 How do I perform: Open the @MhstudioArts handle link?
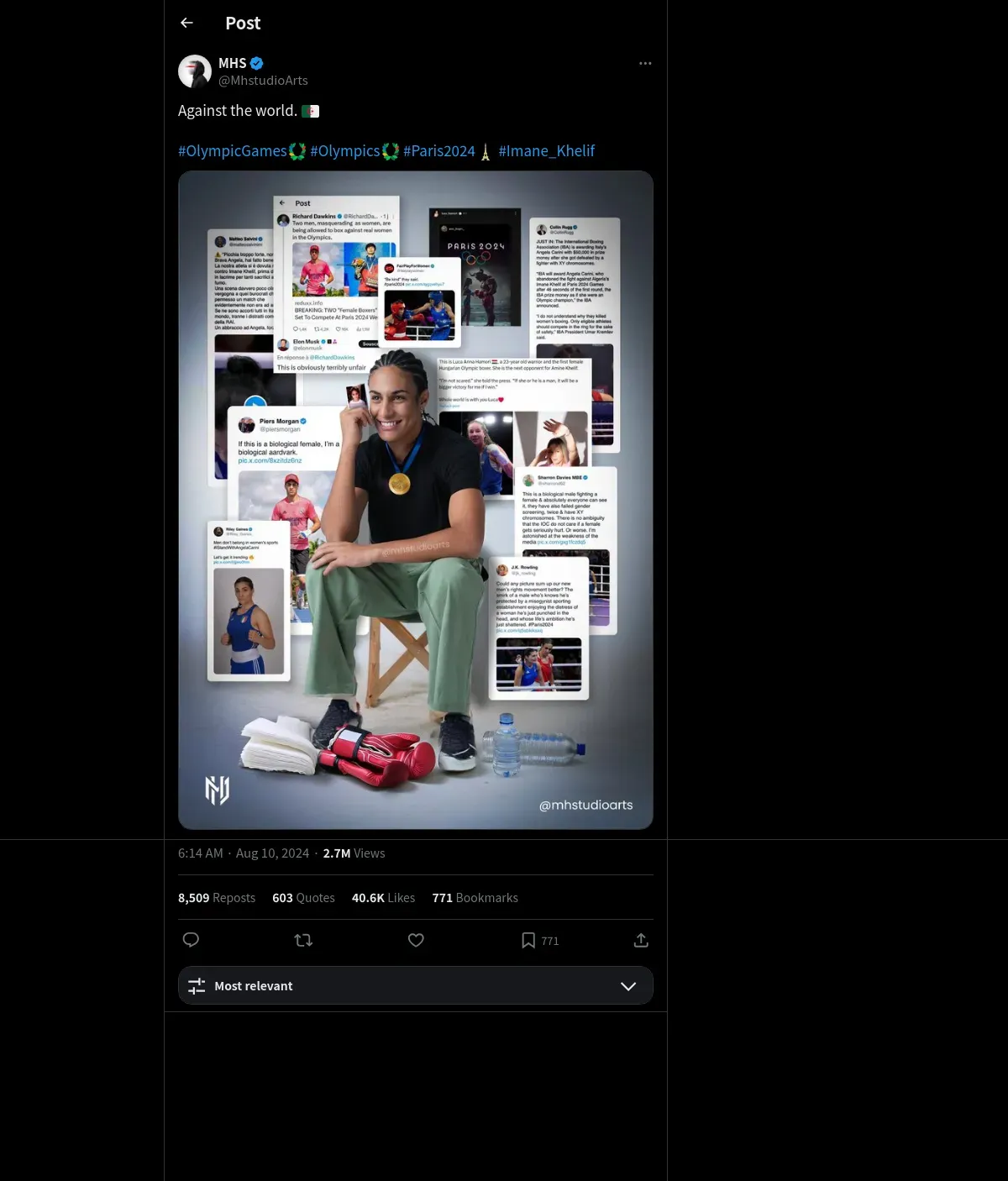(263, 81)
